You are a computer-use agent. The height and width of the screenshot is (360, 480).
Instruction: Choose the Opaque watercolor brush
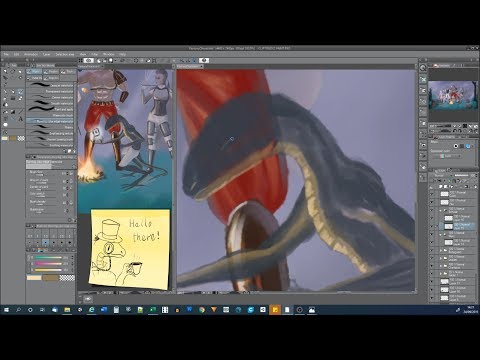coord(51,85)
